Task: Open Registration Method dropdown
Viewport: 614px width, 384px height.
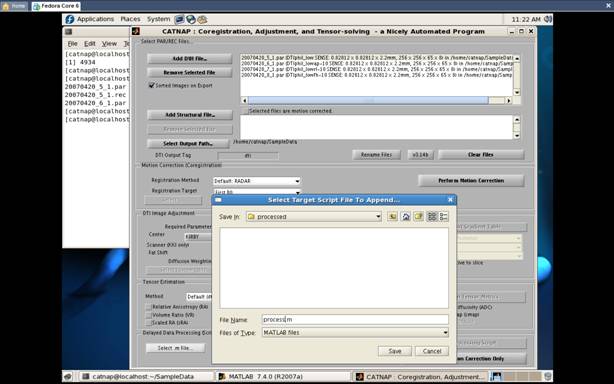Action: click(256, 181)
